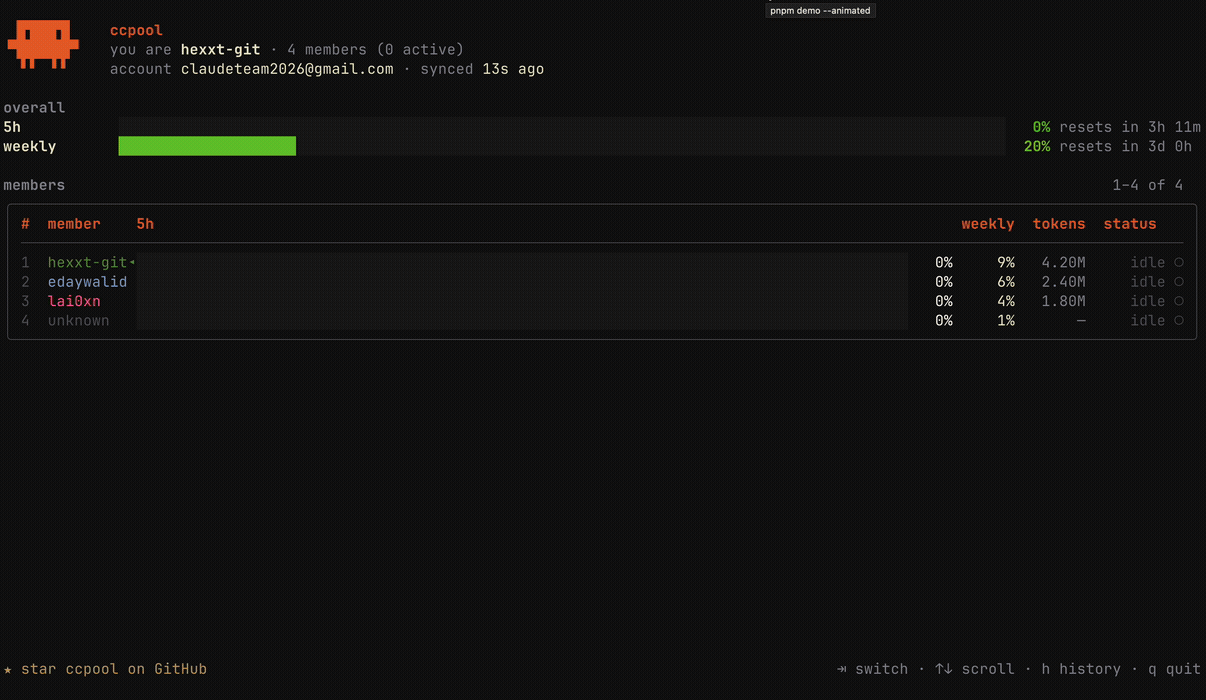Click the bold hexxt-git username in header
This screenshot has width=1206, height=700.
pos(220,49)
